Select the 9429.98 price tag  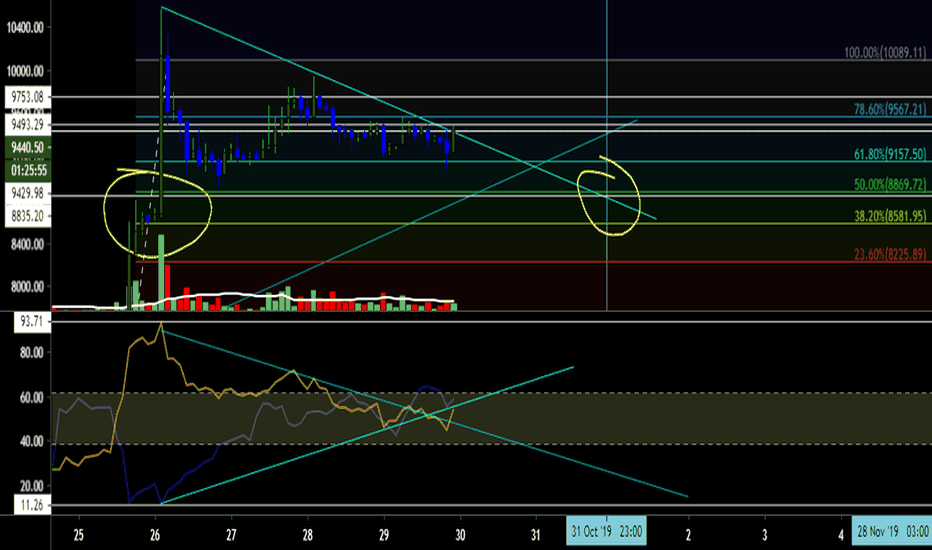[27, 194]
